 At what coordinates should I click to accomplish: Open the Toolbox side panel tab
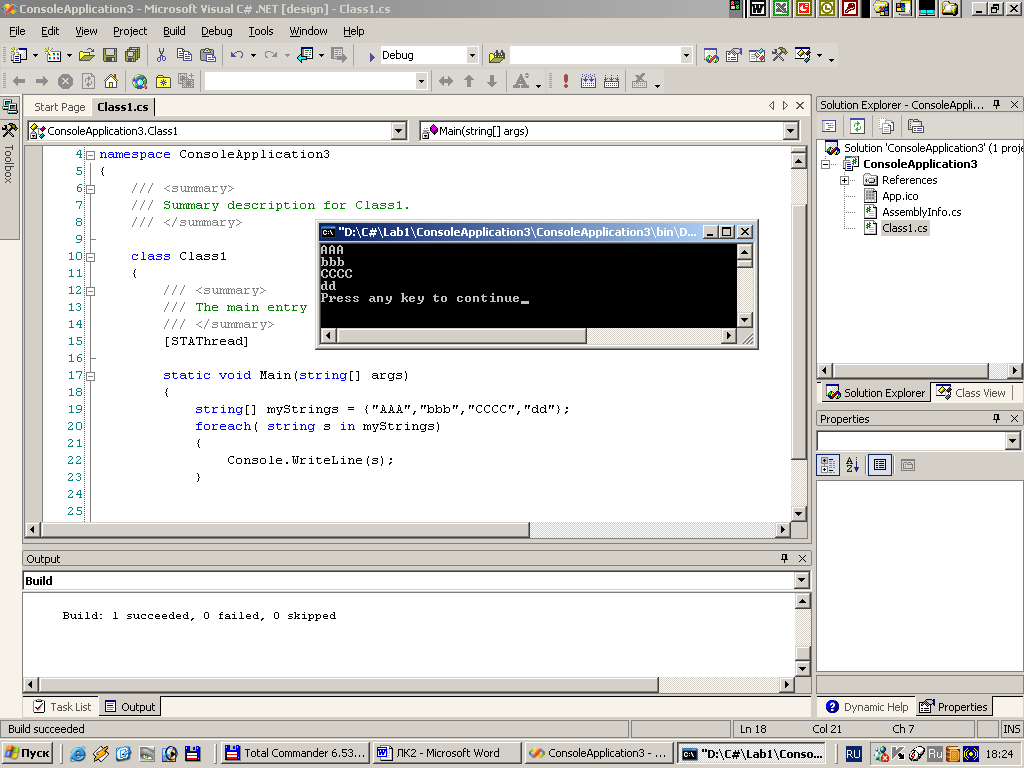(9, 152)
